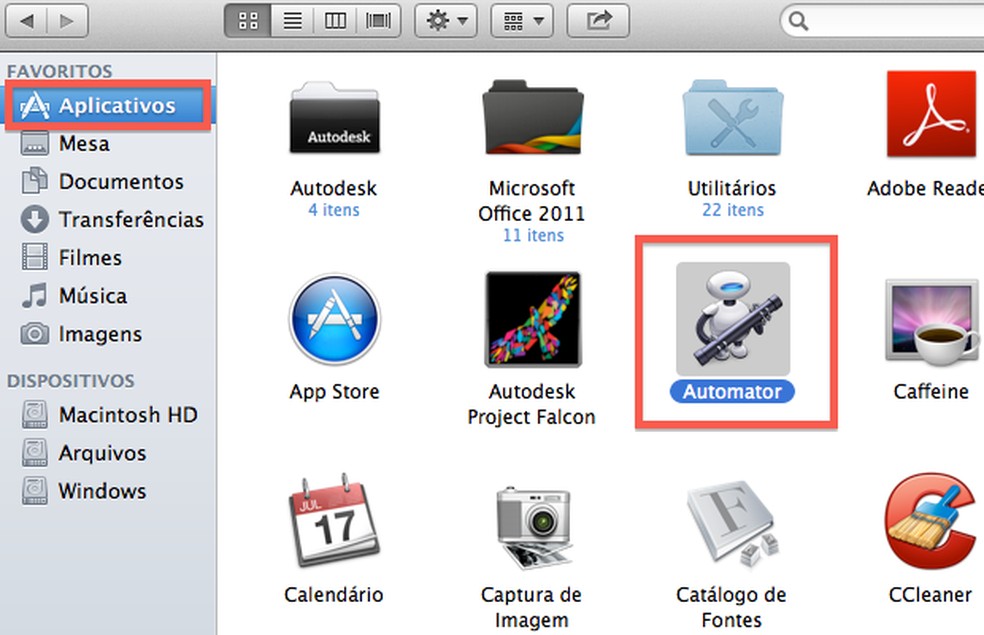
Task: Select the App Store icon
Action: (x=334, y=319)
